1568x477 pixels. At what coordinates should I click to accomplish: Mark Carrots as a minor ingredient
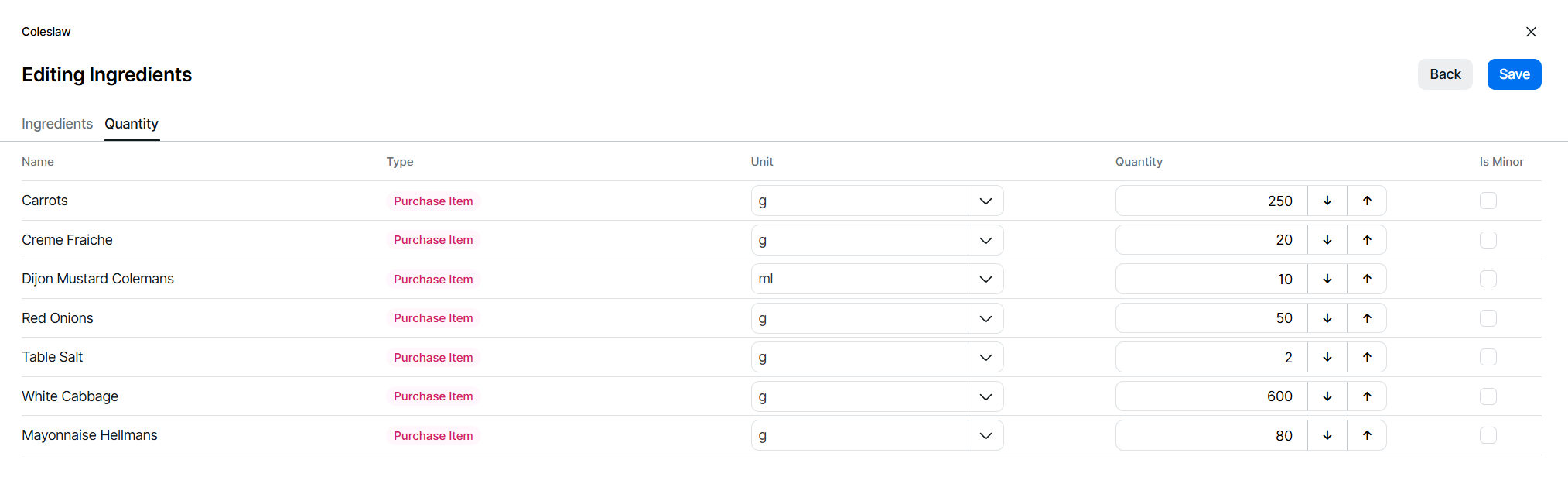(x=1488, y=201)
